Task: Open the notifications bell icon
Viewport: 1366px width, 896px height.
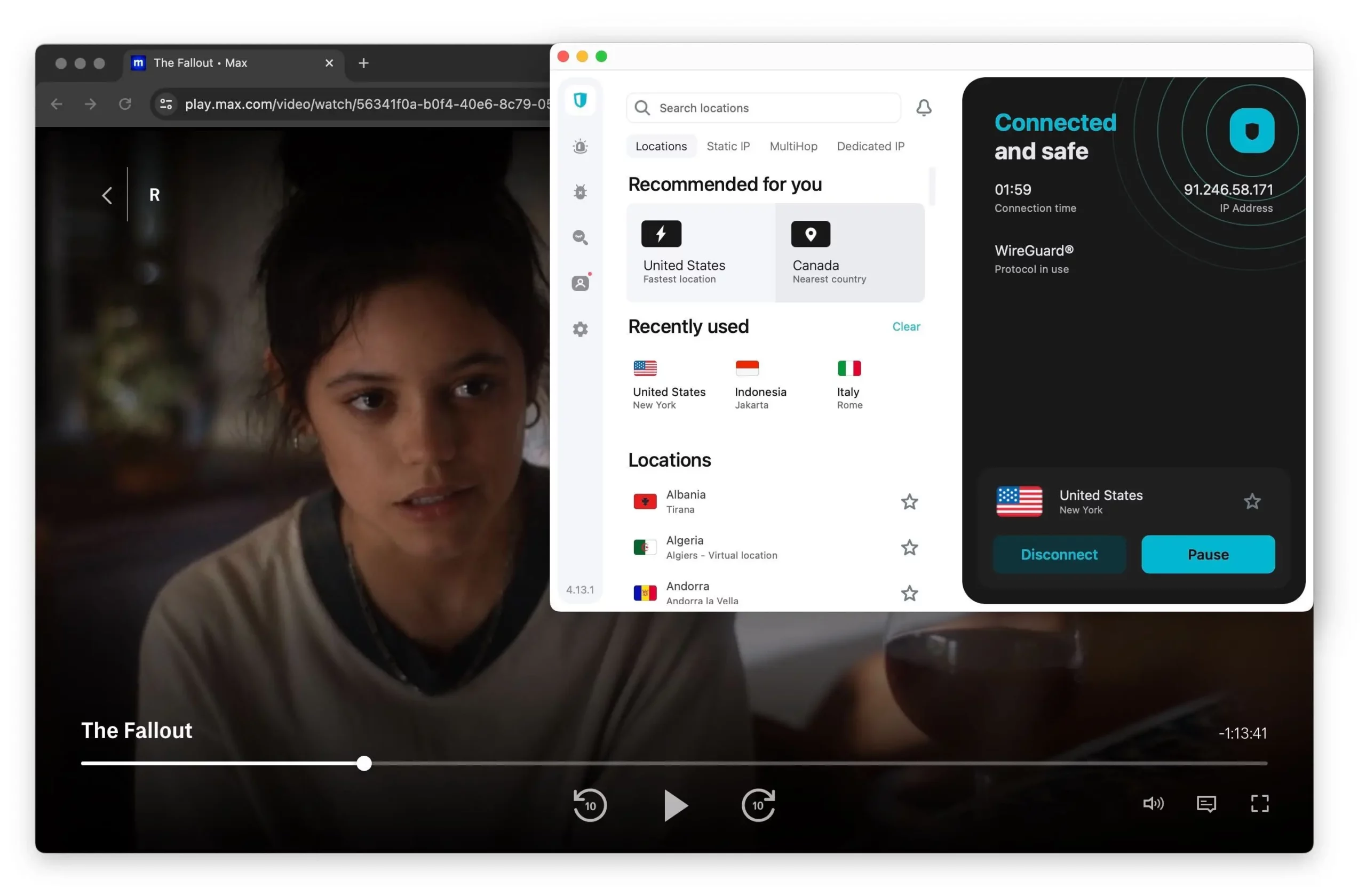Action: (x=921, y=108)
